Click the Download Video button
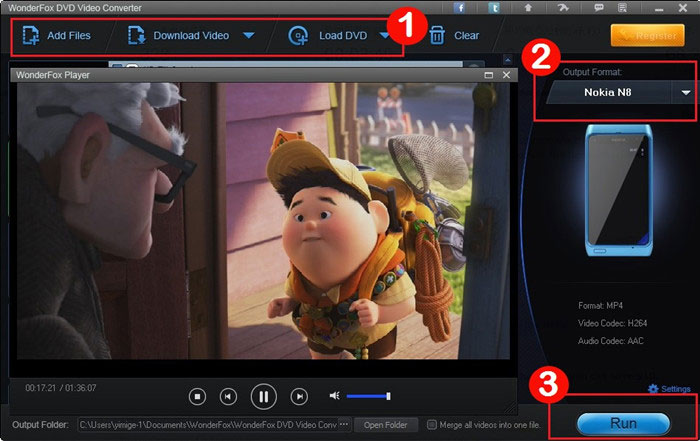700x441 pixels. [x=179, y=36]
